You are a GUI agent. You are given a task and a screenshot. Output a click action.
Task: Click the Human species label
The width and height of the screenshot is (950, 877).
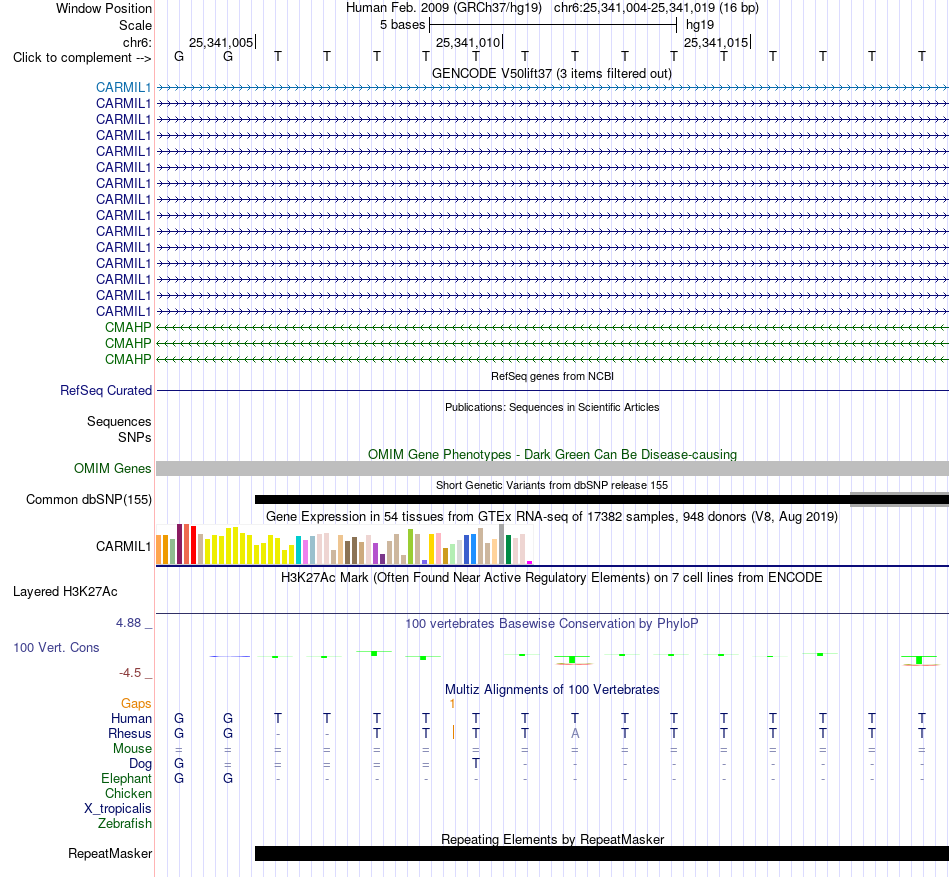(x=131, y=718)
